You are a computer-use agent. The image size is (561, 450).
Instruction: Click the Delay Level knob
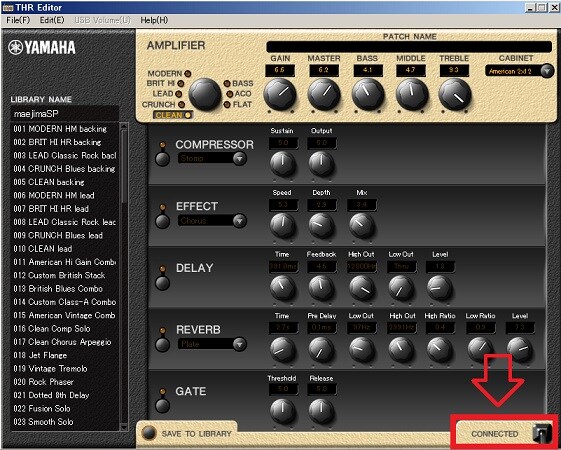[x=439, y=288]
